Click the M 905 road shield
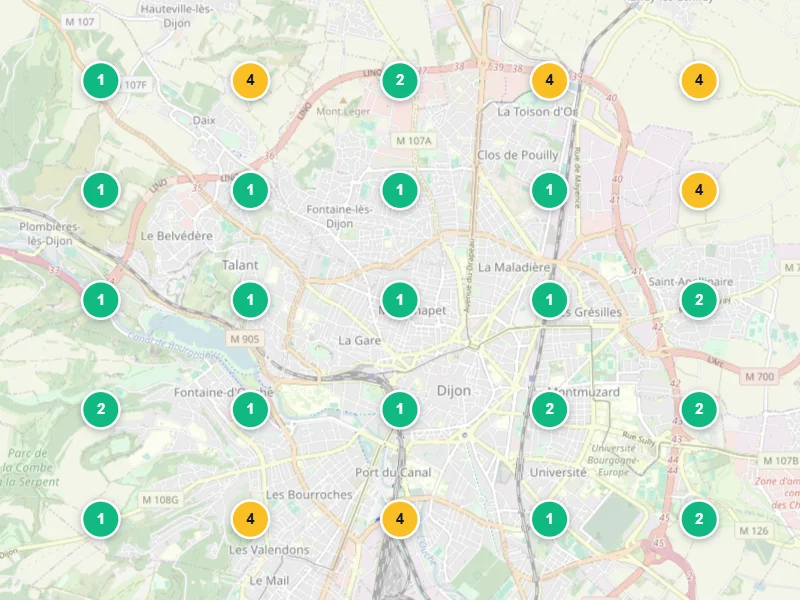Viewport: 800px width, 600px height. click(245, 339)
